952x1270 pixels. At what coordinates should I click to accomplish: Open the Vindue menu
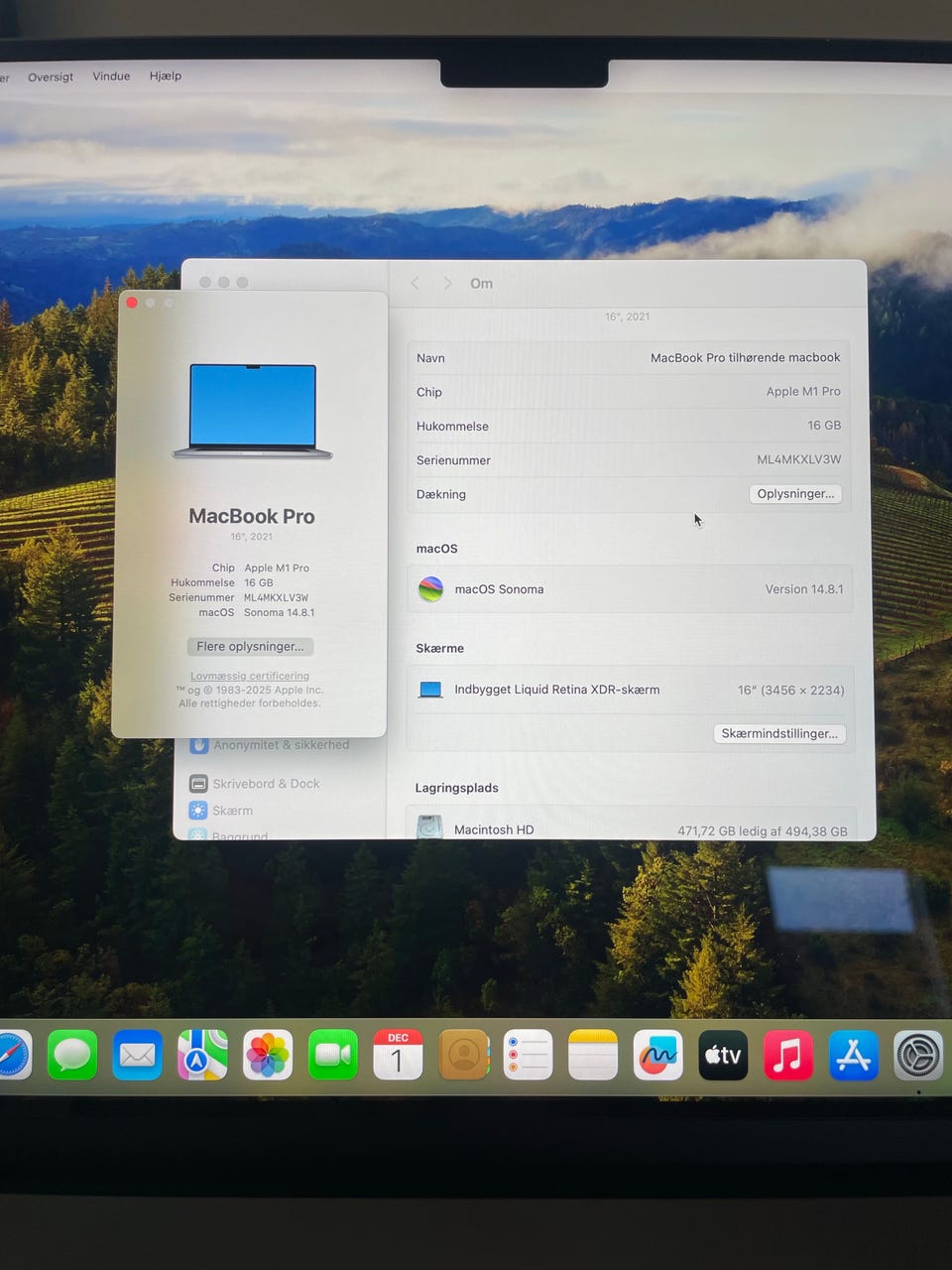(x=111, y=76)
